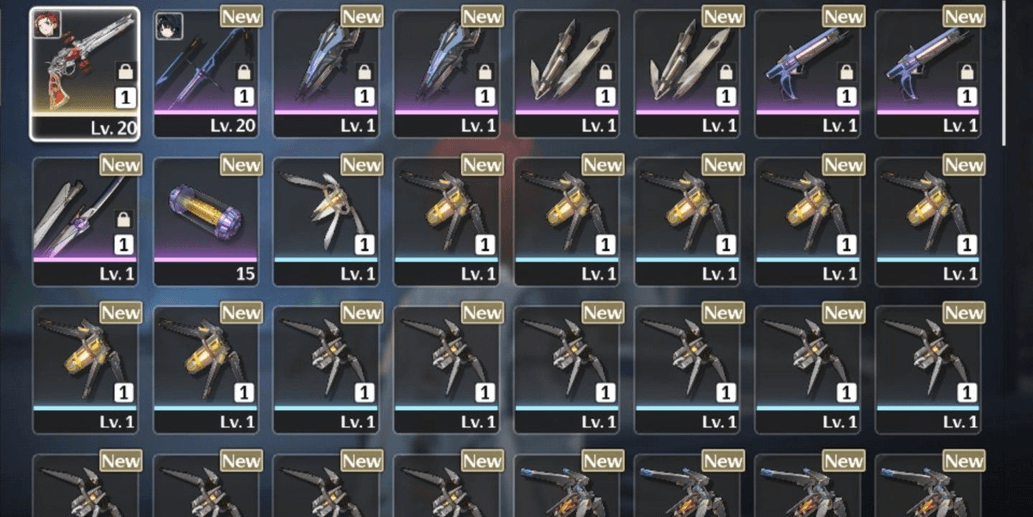This screenshot has height=517, width=1033.
Task: Select the first yellow-canister weapon in the third row
Action: (x=85, y=369)
